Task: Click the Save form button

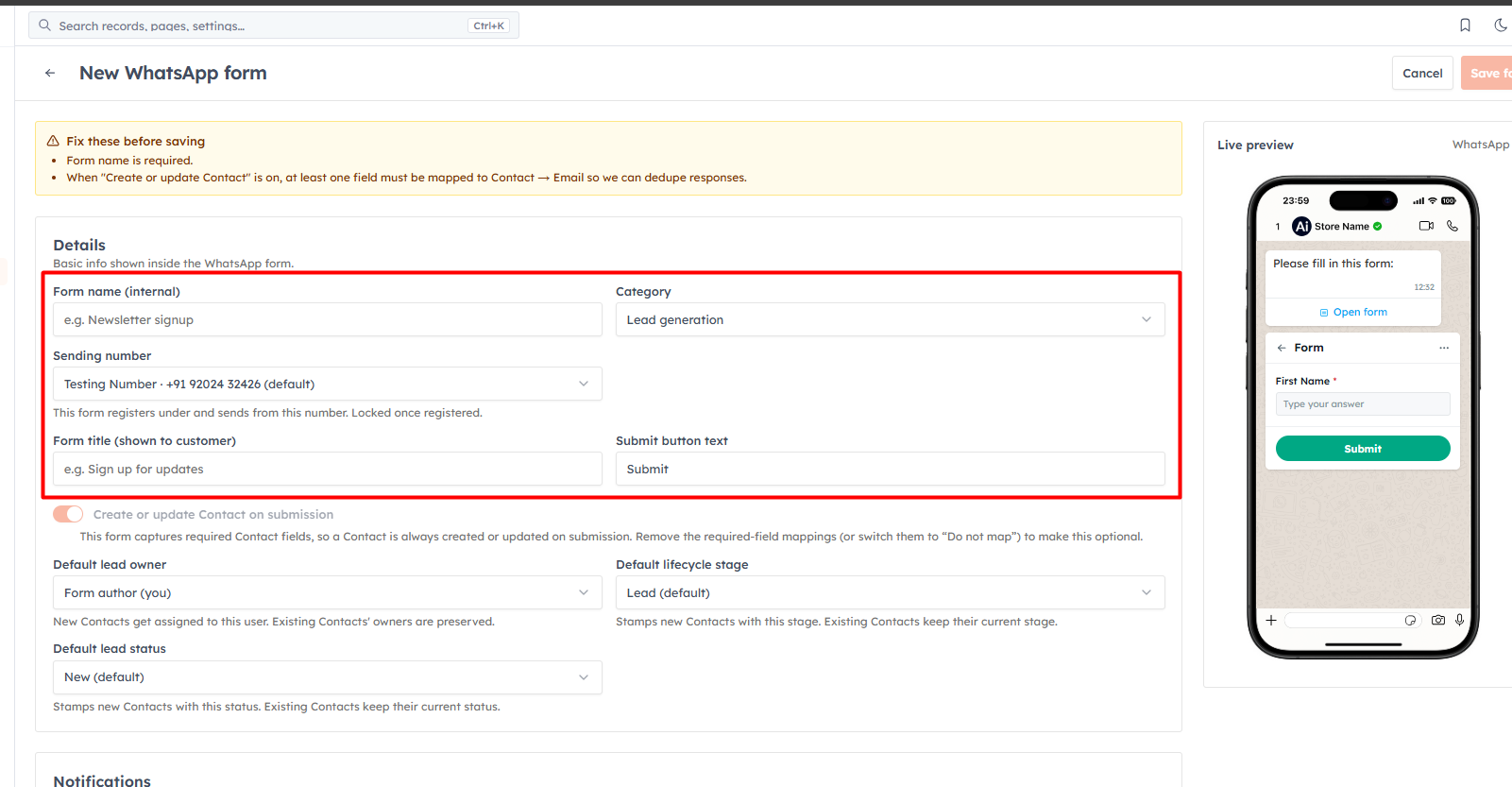Action: 1487,73
